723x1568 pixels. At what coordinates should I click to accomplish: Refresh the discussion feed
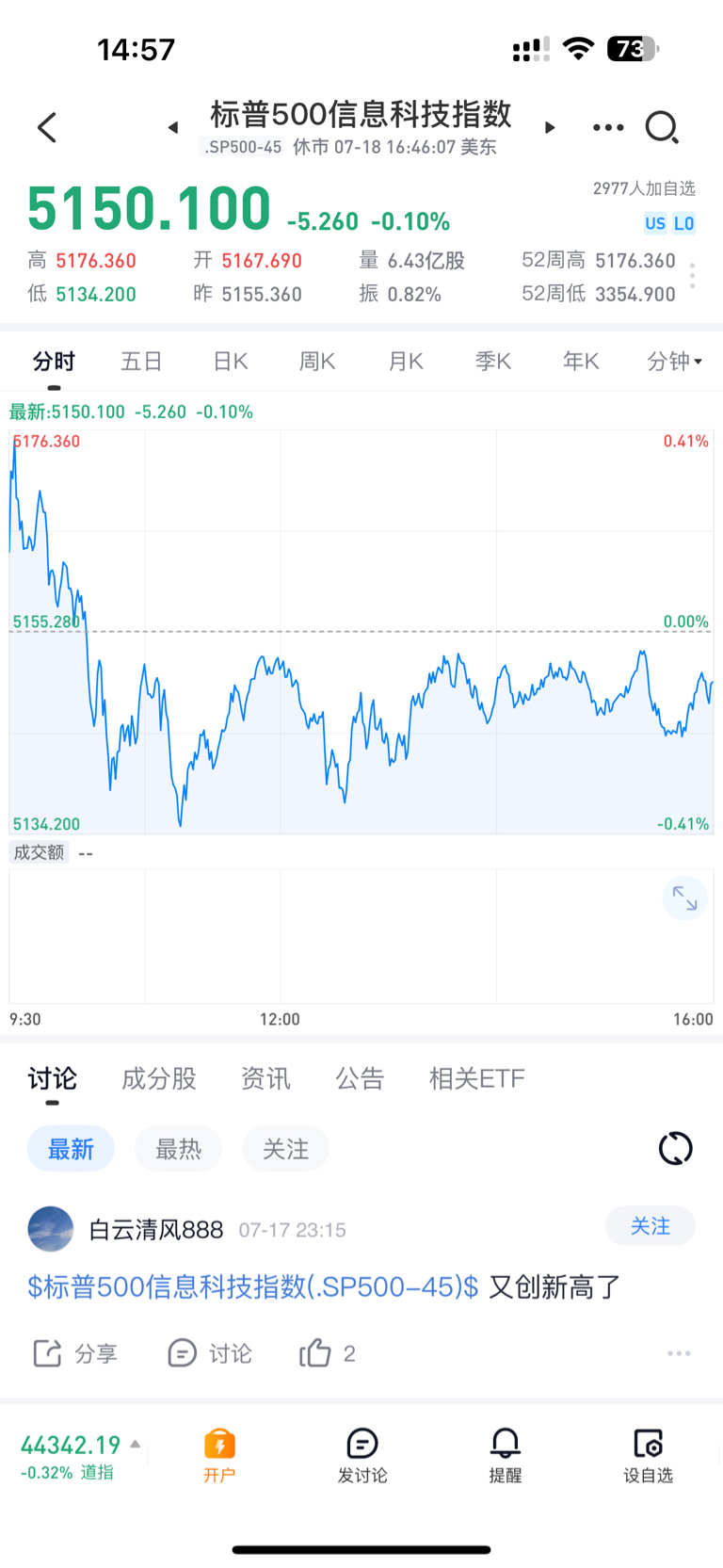[675, 1148]
